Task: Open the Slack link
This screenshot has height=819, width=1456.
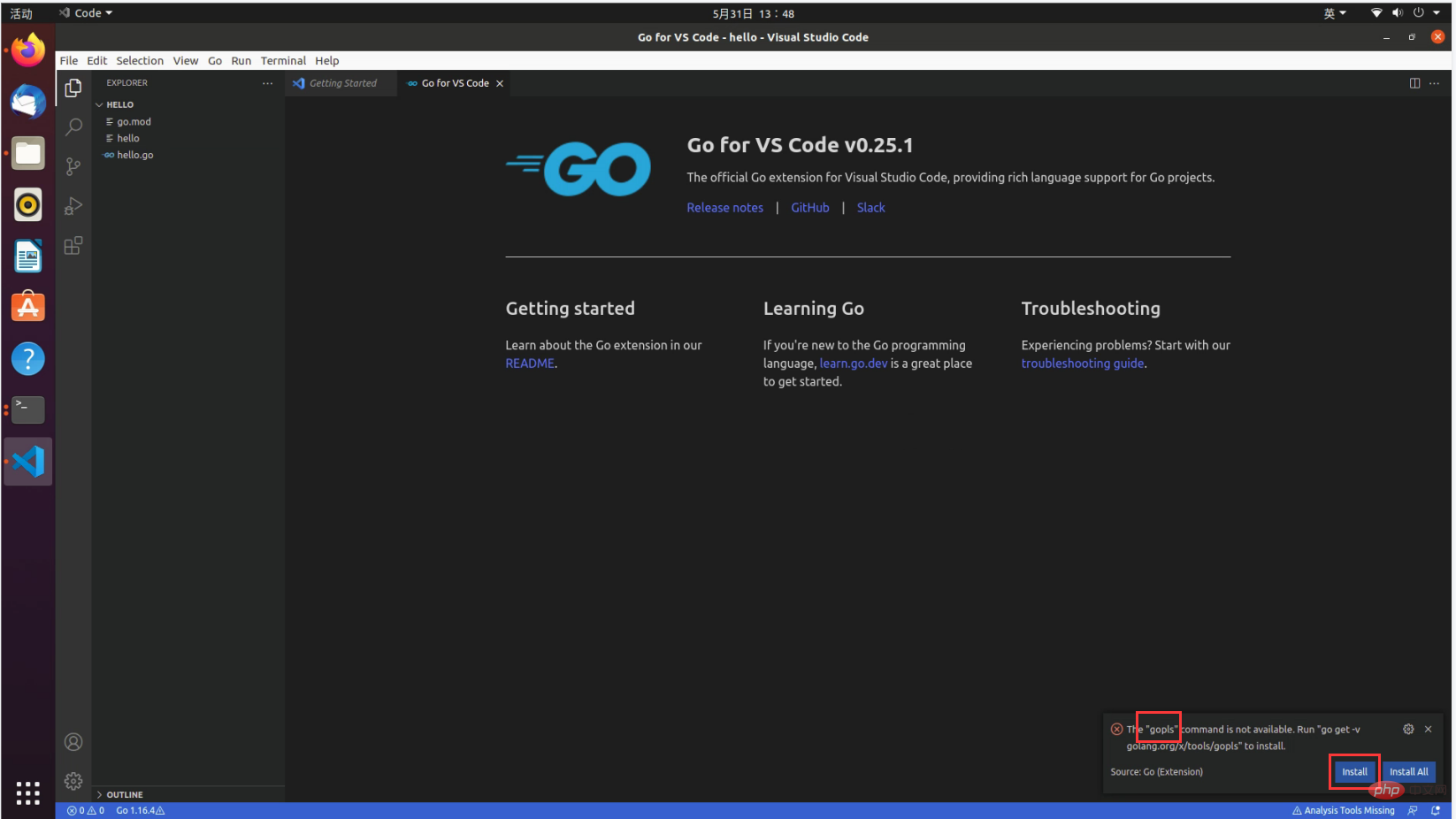Action: pos(870,208)
